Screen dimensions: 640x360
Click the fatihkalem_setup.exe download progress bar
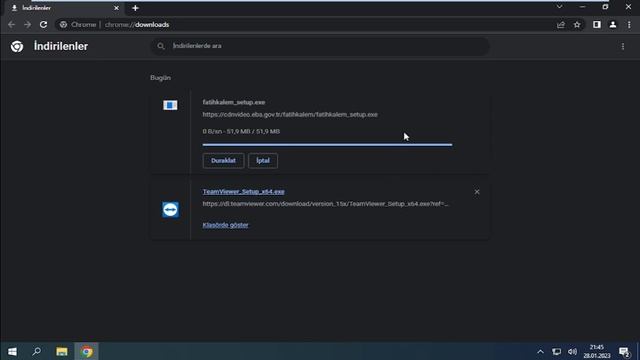327,144
